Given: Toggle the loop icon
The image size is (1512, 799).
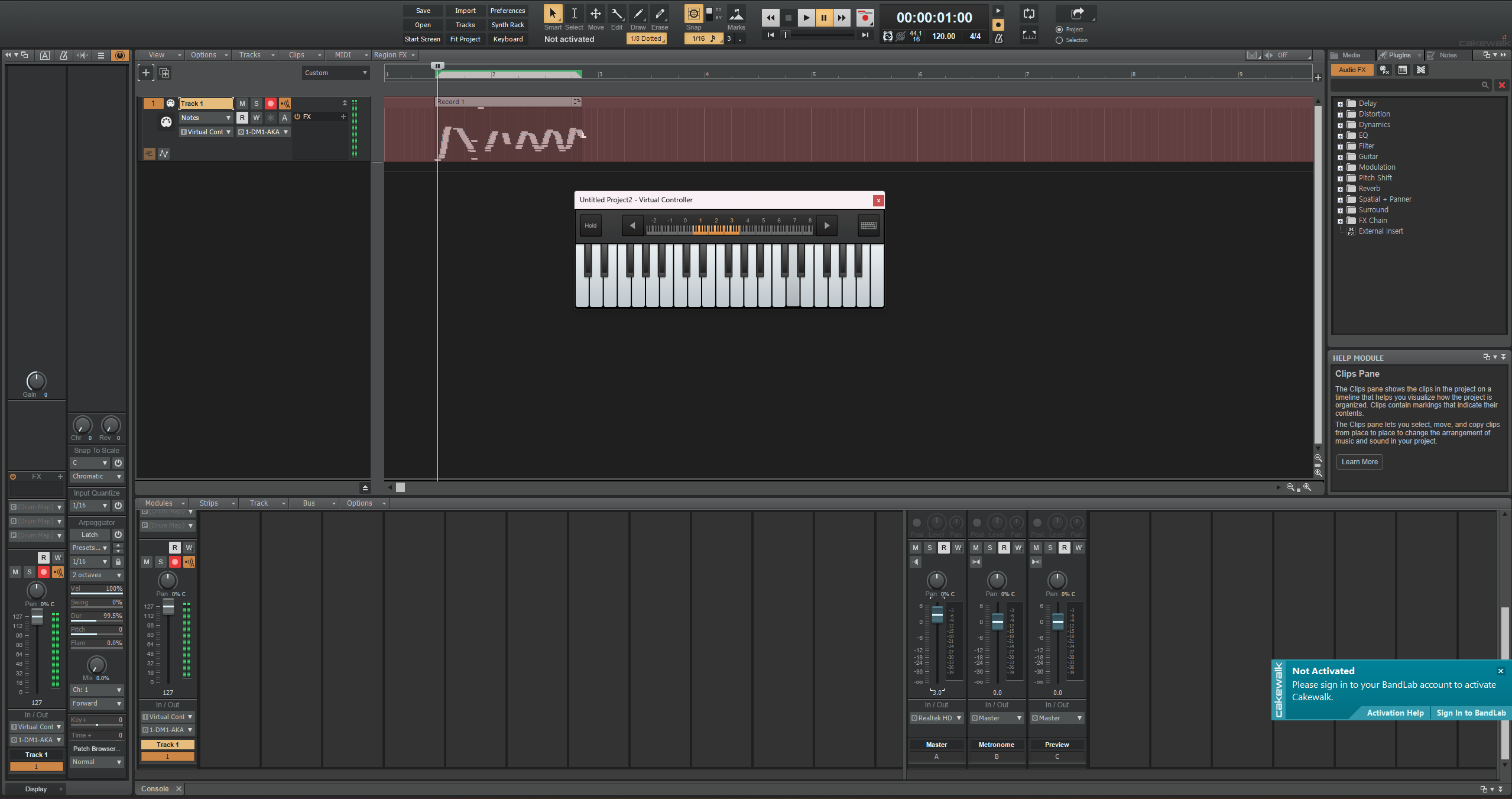Looking at the screenshot, I should (x=1028, y=14).
